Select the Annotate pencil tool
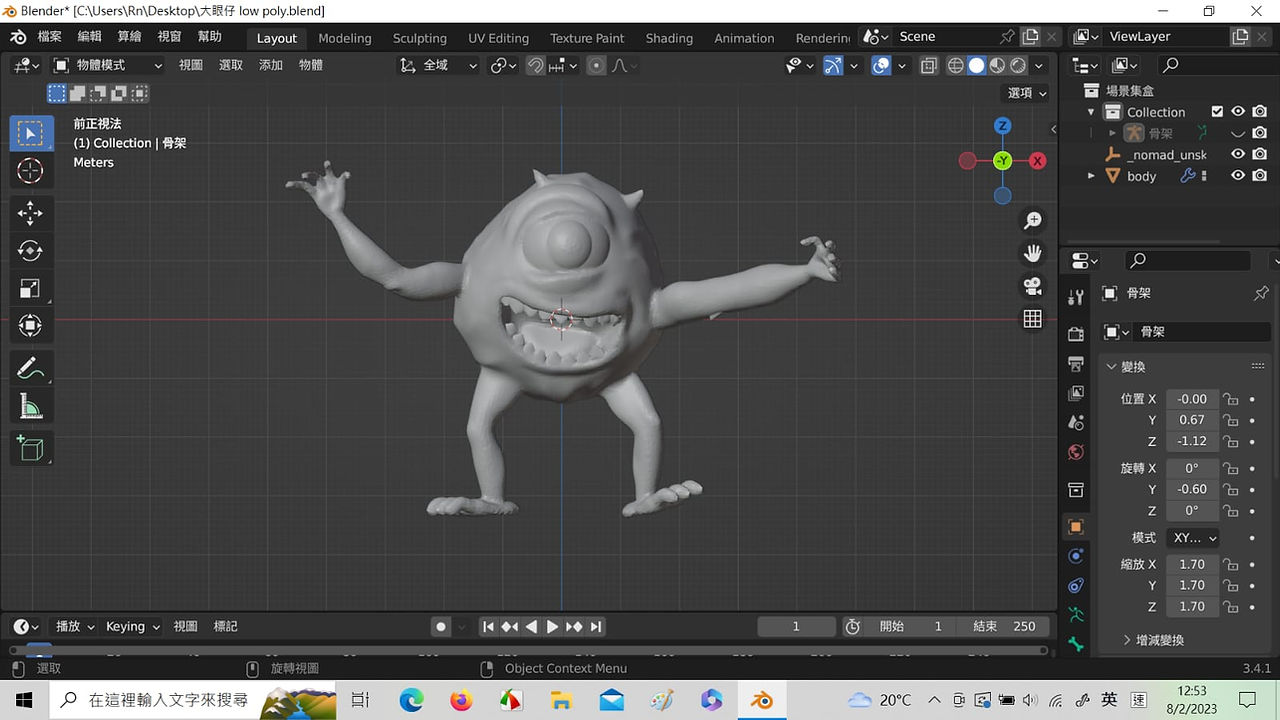Screen dimensions: 1280x720 31,367
